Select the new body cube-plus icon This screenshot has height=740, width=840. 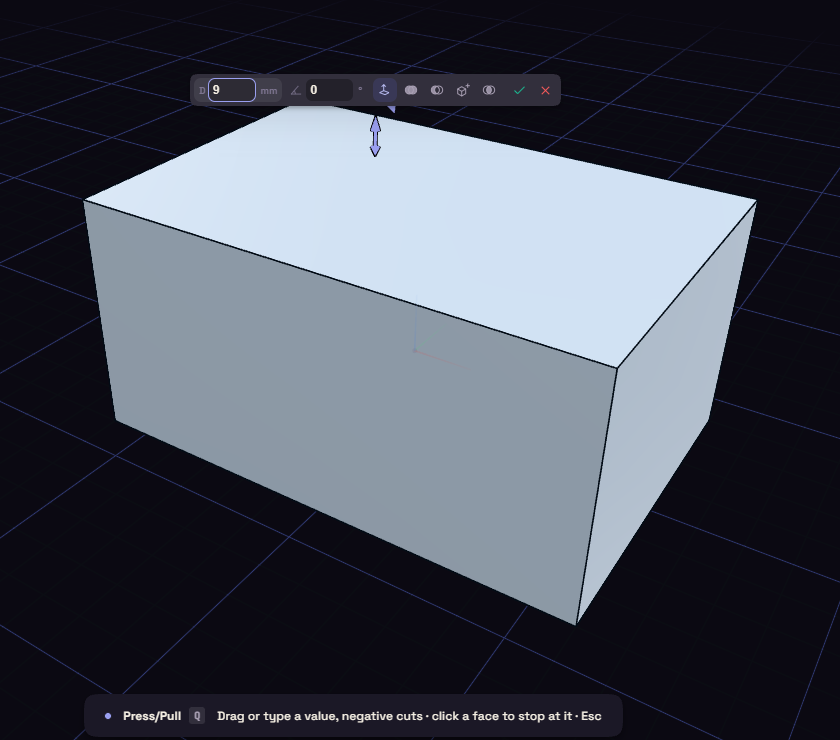[x=463, y=90]
